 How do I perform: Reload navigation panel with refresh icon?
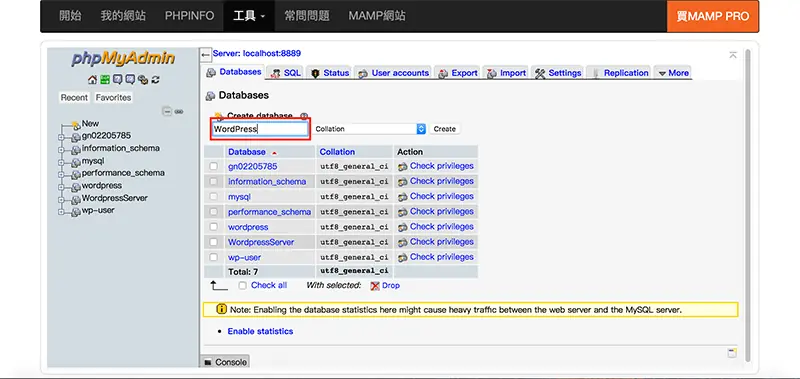156,80
